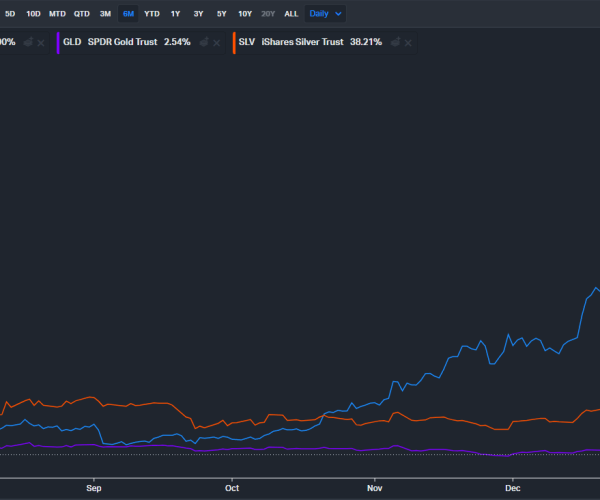Screen dimensions: 600x500
Task: Click the purple GLD color swatch
Action: [59, 43]
